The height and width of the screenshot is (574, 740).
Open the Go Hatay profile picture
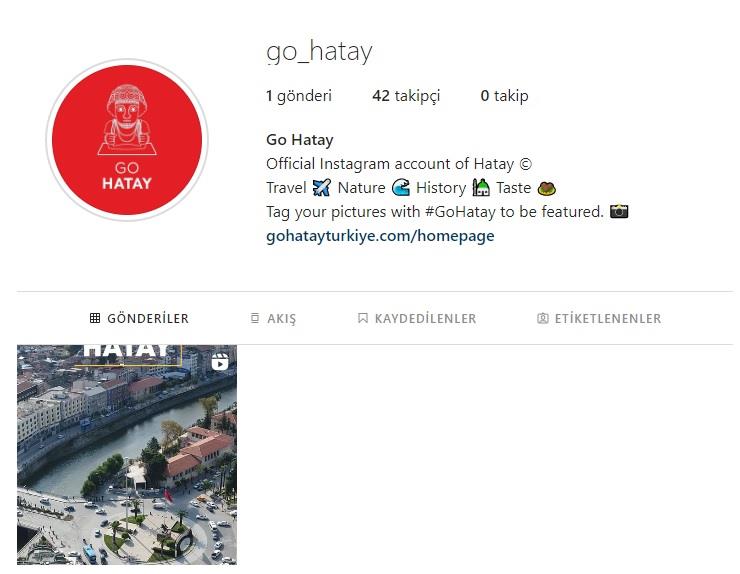click(127, 140)
